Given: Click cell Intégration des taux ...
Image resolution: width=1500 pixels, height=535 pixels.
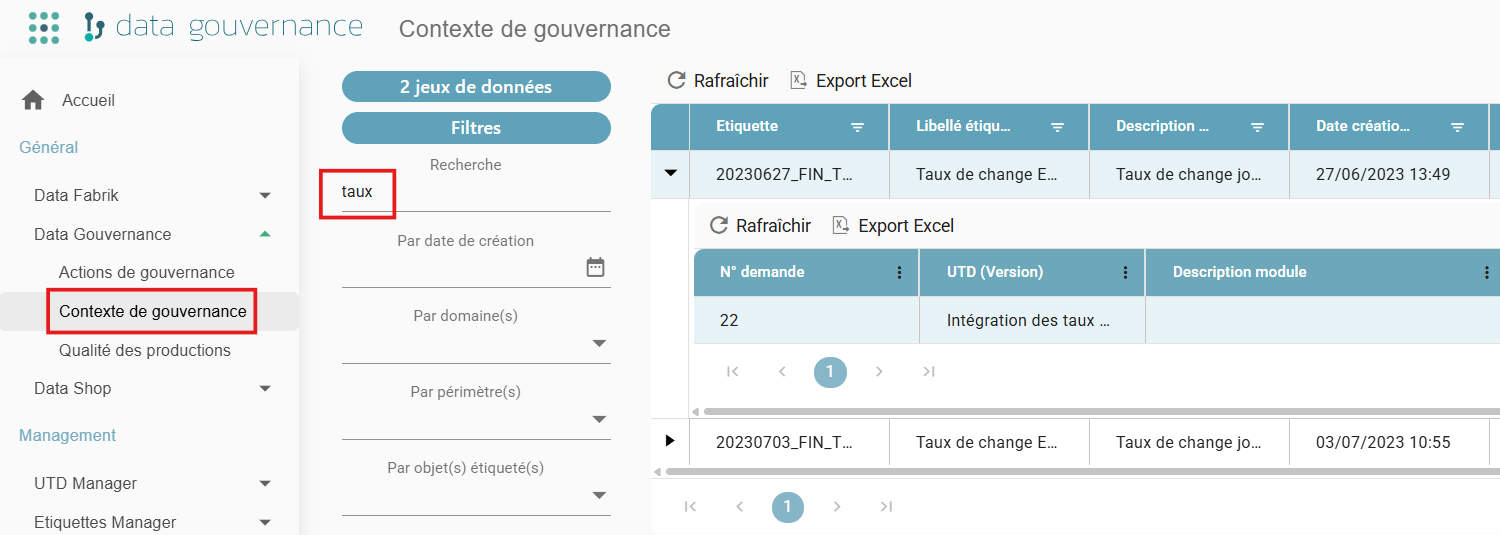Looking at the screenshot, I should coord(1032,321).
